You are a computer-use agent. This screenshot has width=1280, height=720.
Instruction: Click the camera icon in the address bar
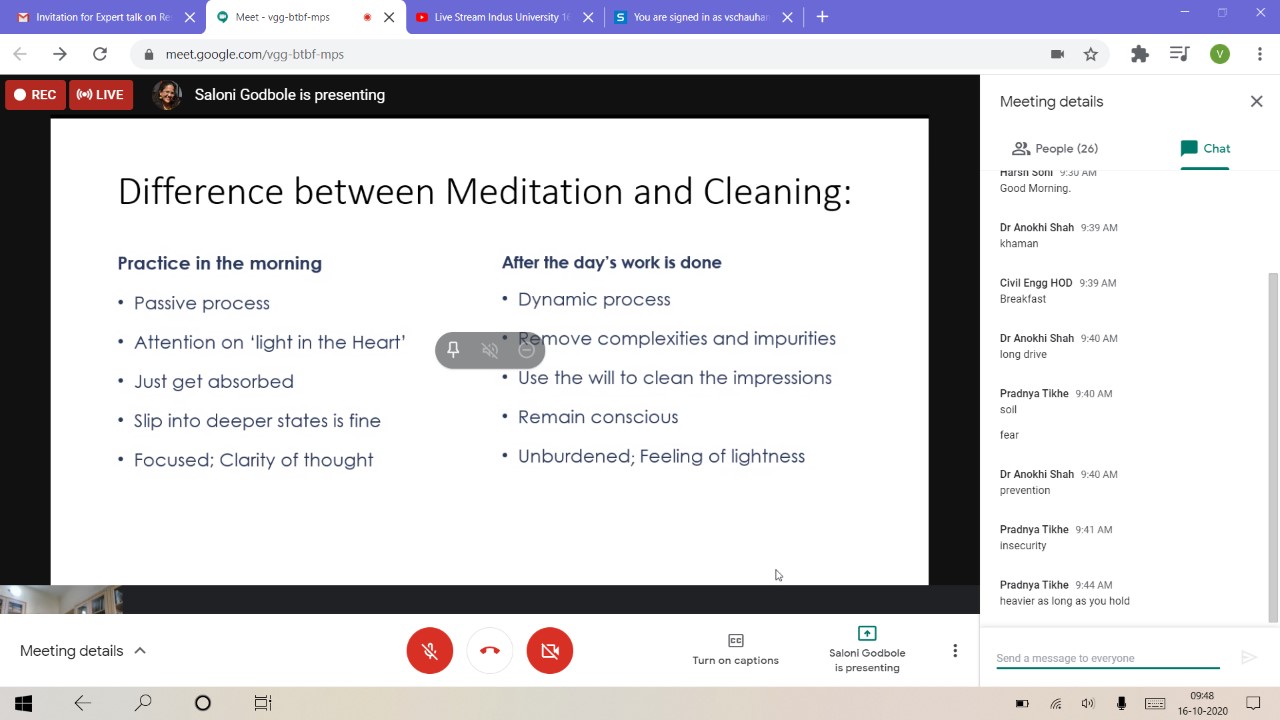click(1057, 54)
